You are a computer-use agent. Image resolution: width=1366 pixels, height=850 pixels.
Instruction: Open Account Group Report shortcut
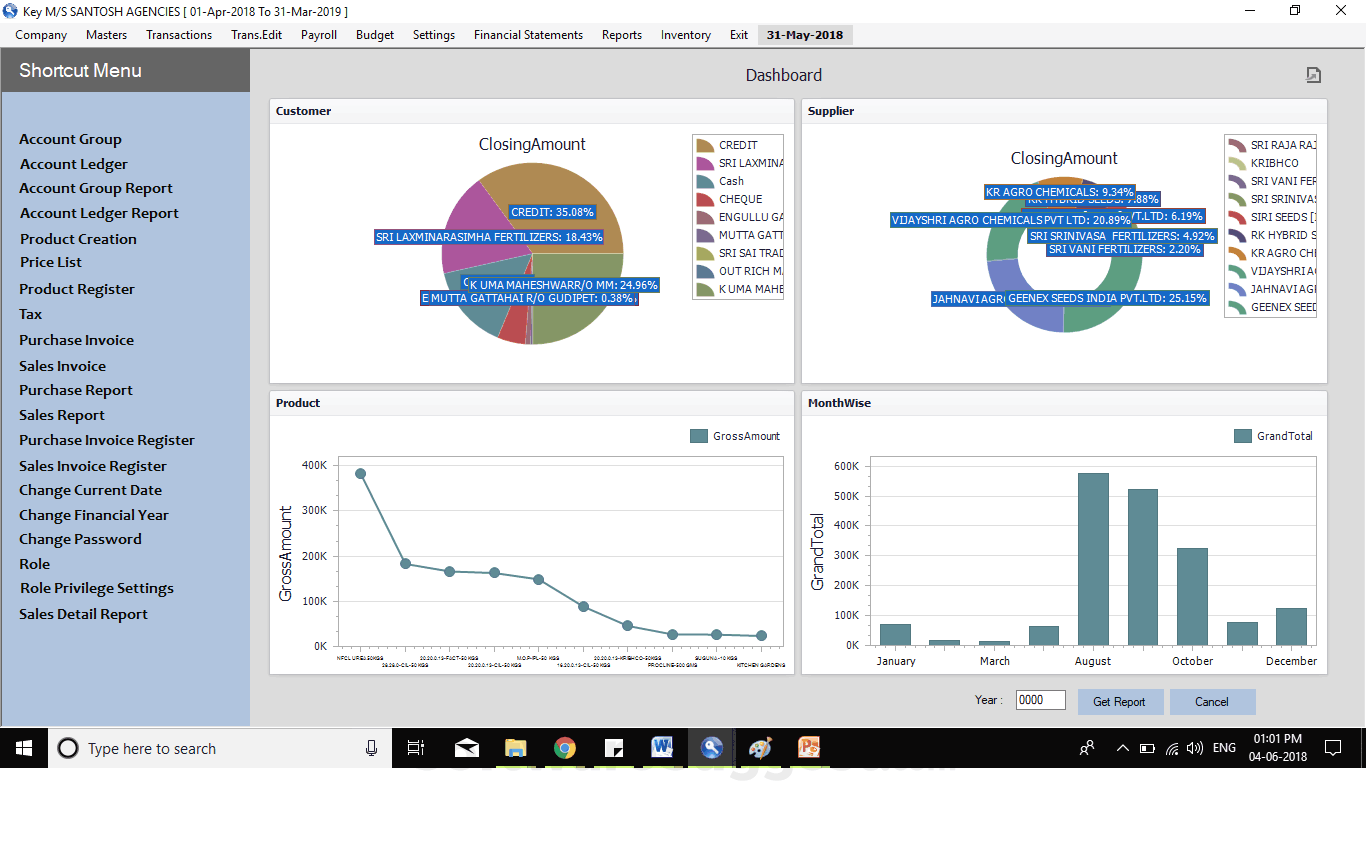point(96,188)
